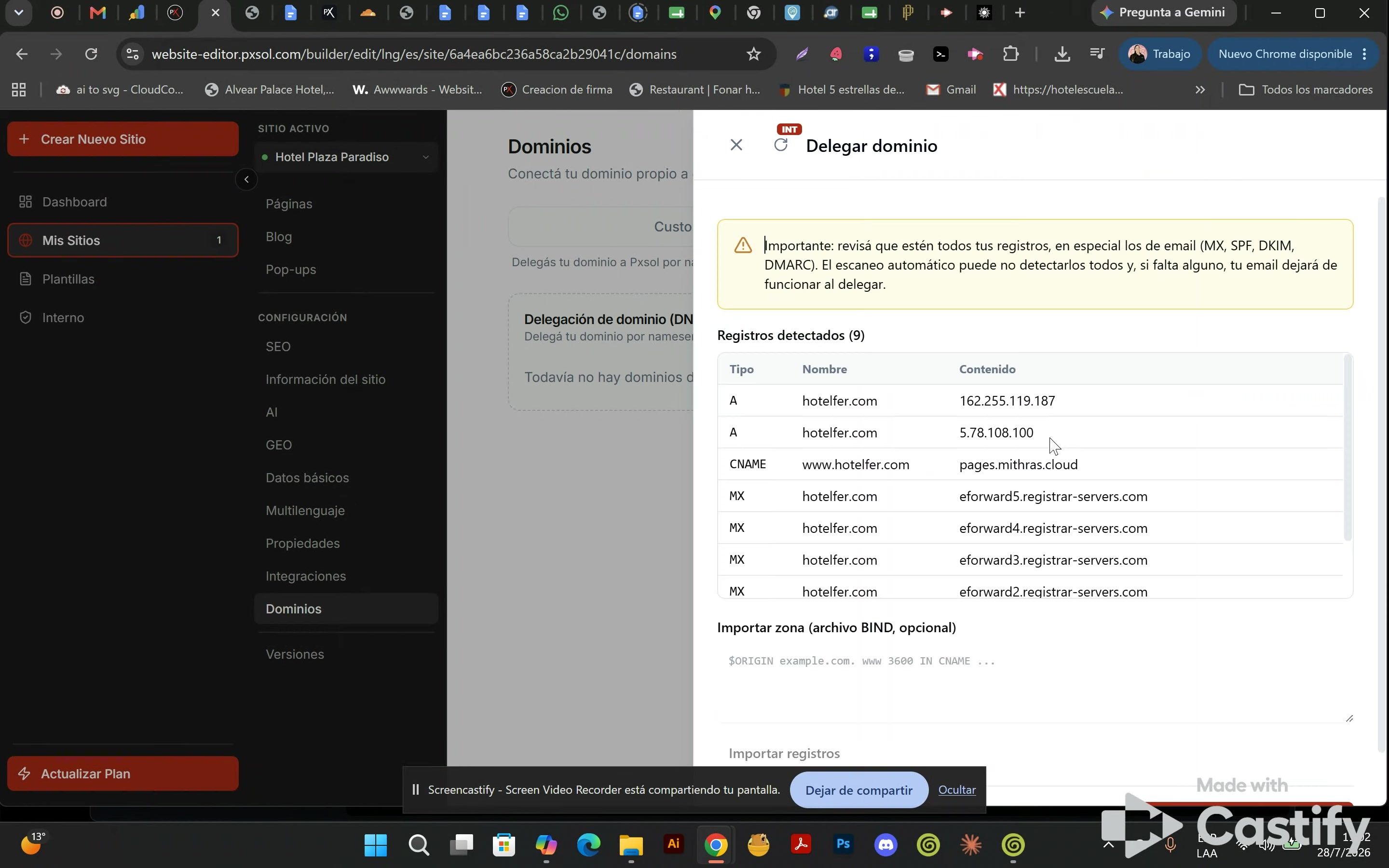The width and height of the screenshot is (1389, 868).
Task: Open the Multilenguaje configuration
Action: (x=305, y=510)
